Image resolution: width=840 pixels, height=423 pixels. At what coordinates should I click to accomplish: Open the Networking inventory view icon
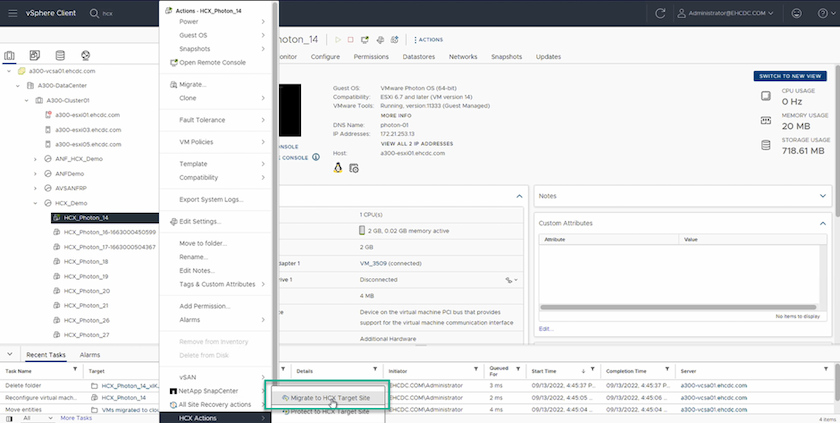point(85,55)
